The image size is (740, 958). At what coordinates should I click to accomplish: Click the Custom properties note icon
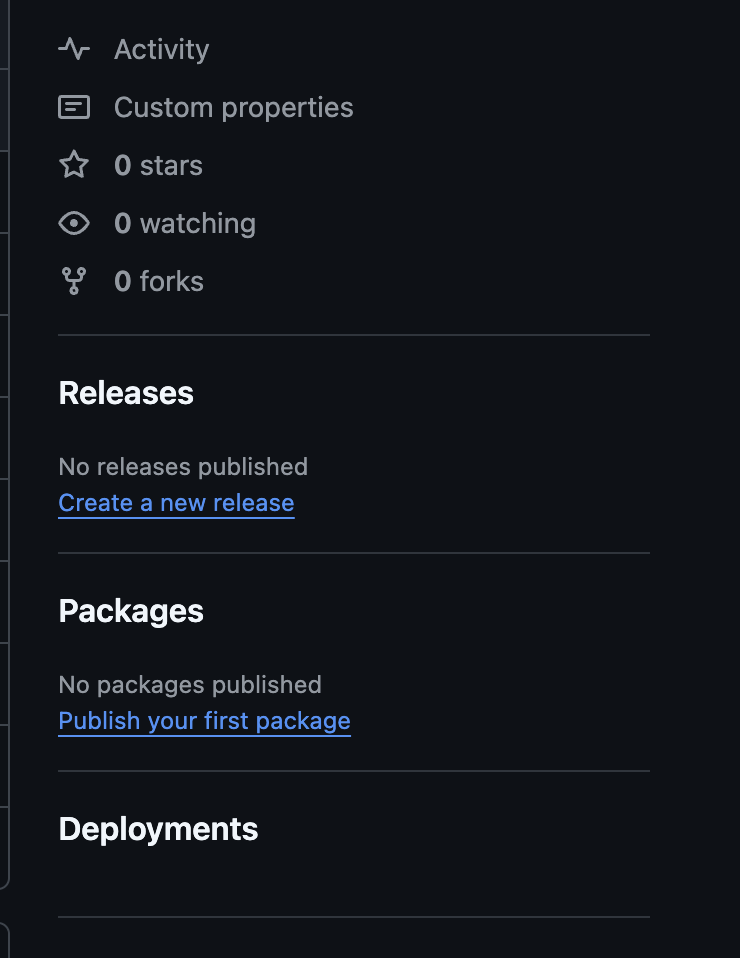coord(74,107)
